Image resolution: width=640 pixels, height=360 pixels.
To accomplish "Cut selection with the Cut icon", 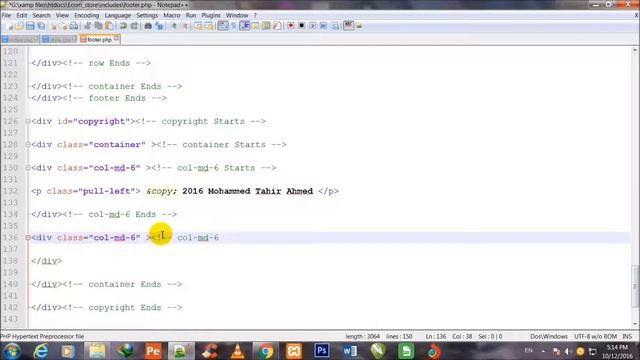I will [87, 26].
